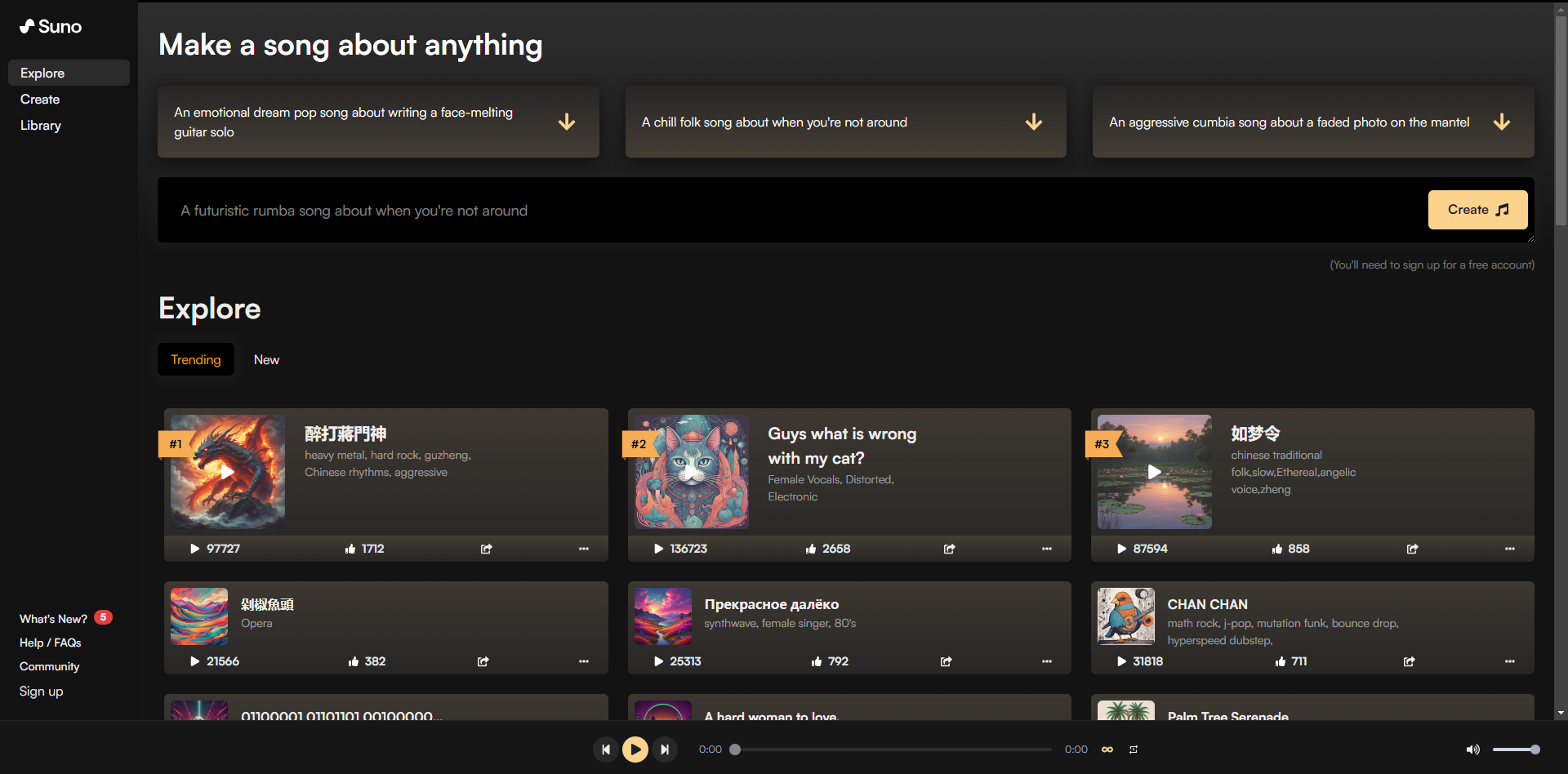Use the chill folk song prompt arrow

coord(1034,122)
